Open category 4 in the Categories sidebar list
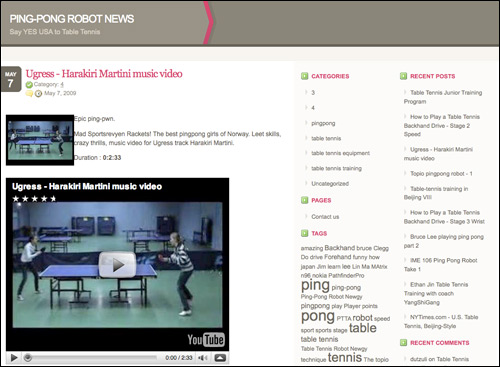This screenshot has width=500, height=367. (x=313, y=108)
